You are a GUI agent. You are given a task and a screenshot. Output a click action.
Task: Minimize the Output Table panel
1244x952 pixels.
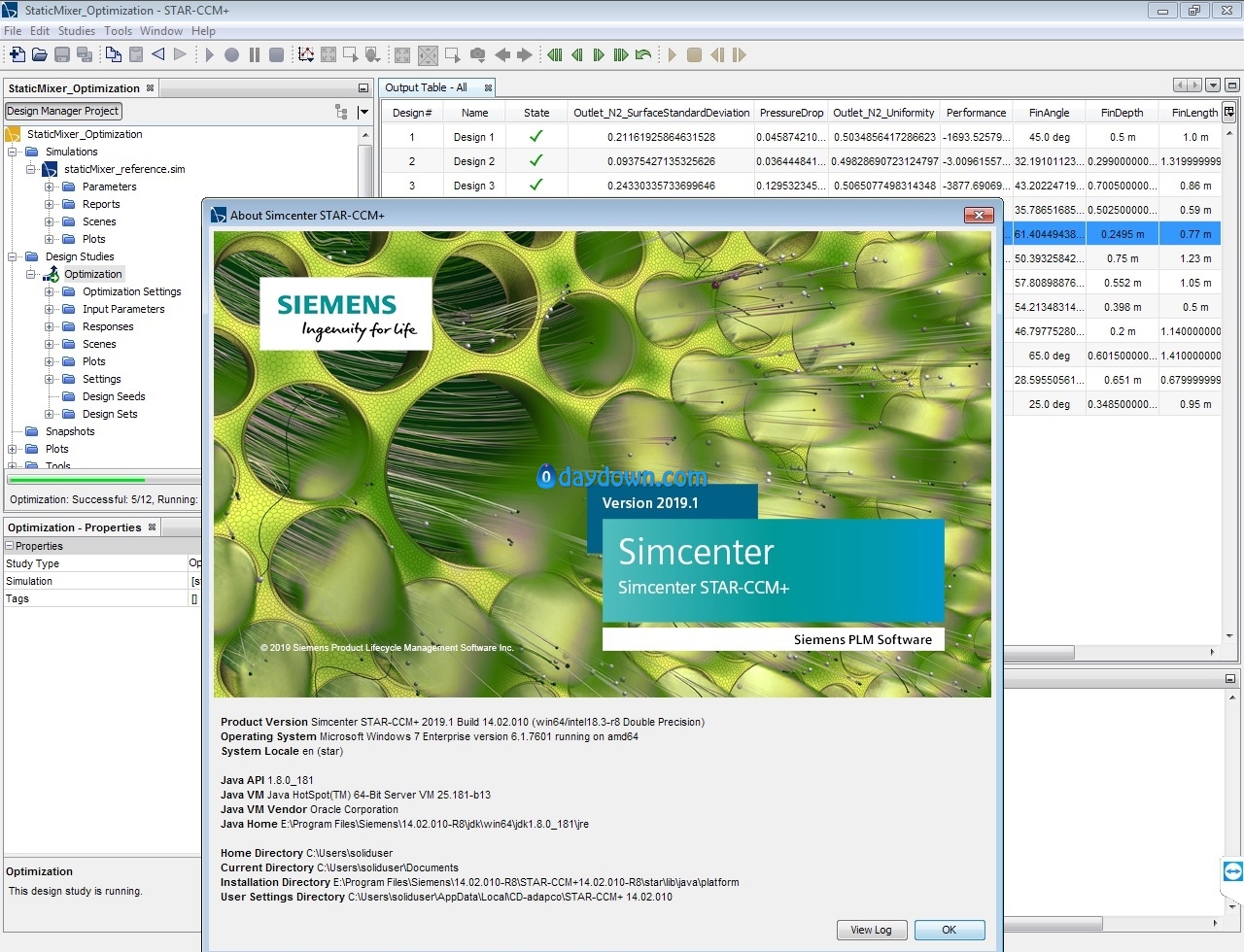(1231, 86)
